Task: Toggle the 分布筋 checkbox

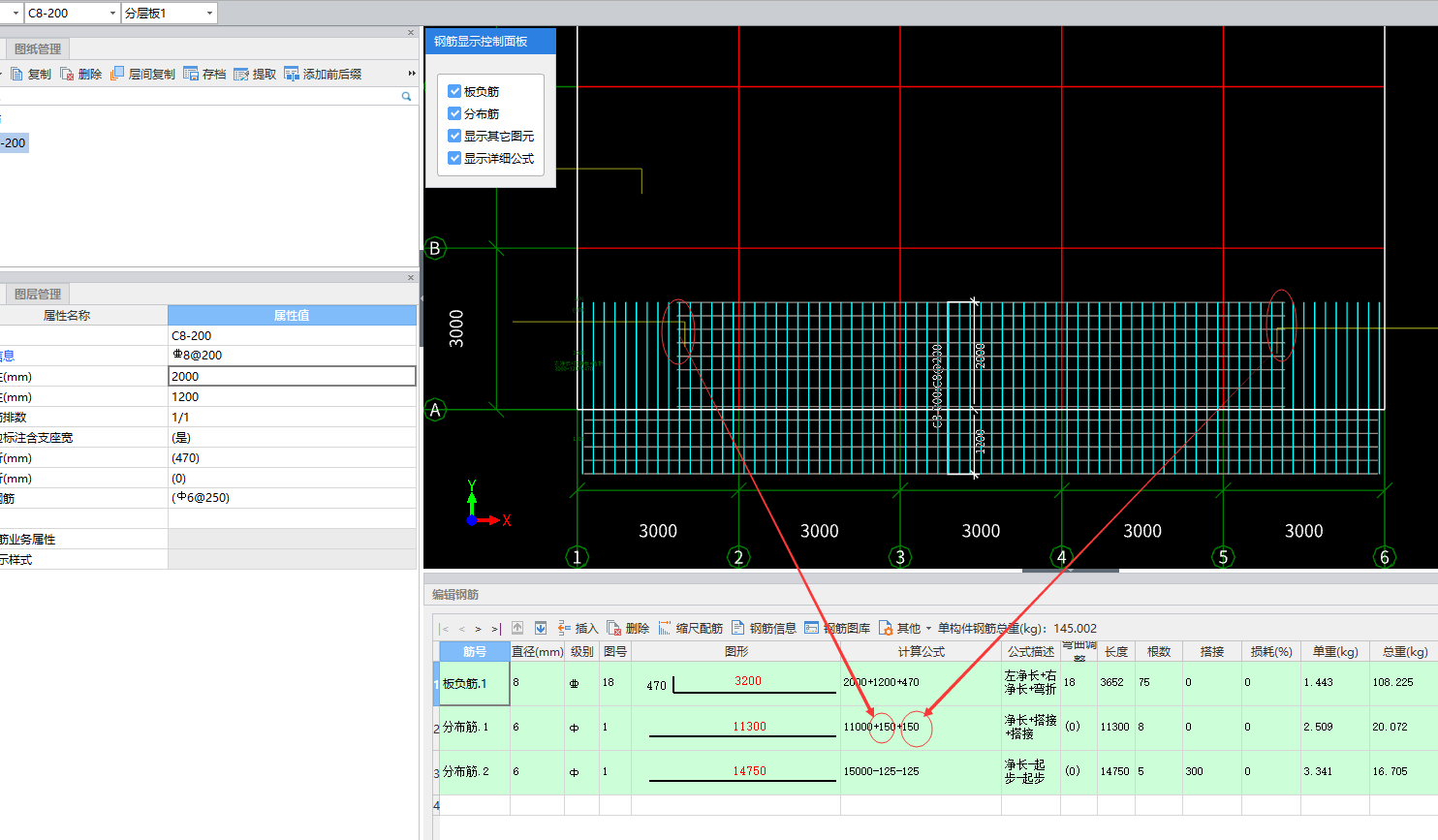Action: coord(454,113)
